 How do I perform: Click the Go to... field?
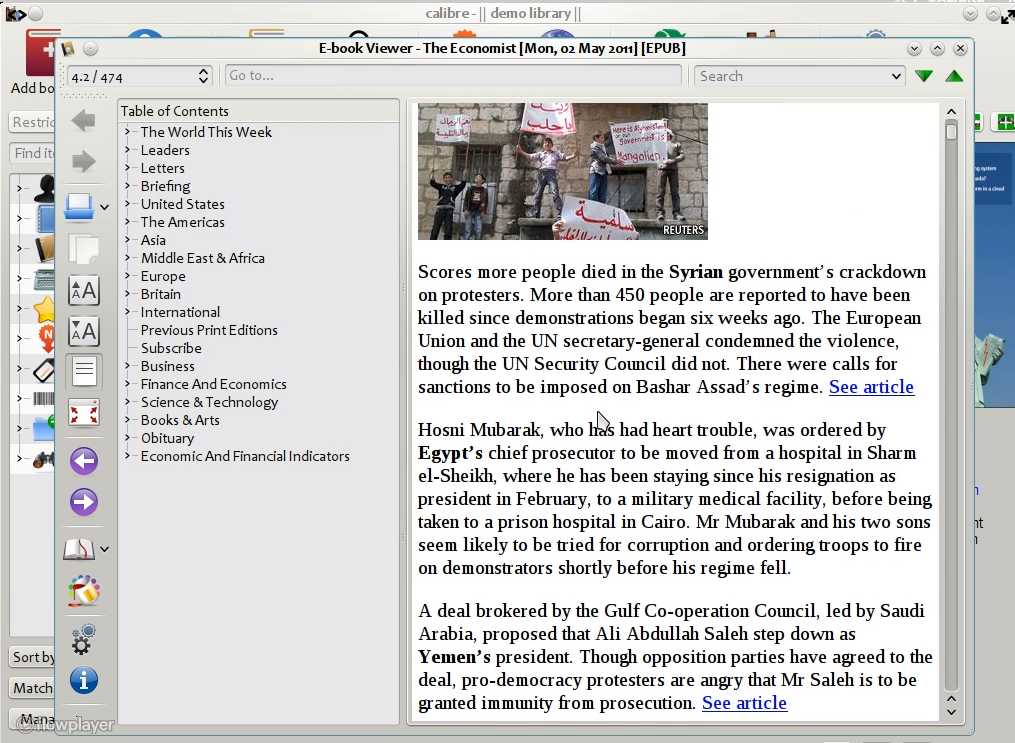tap(452, 76)
